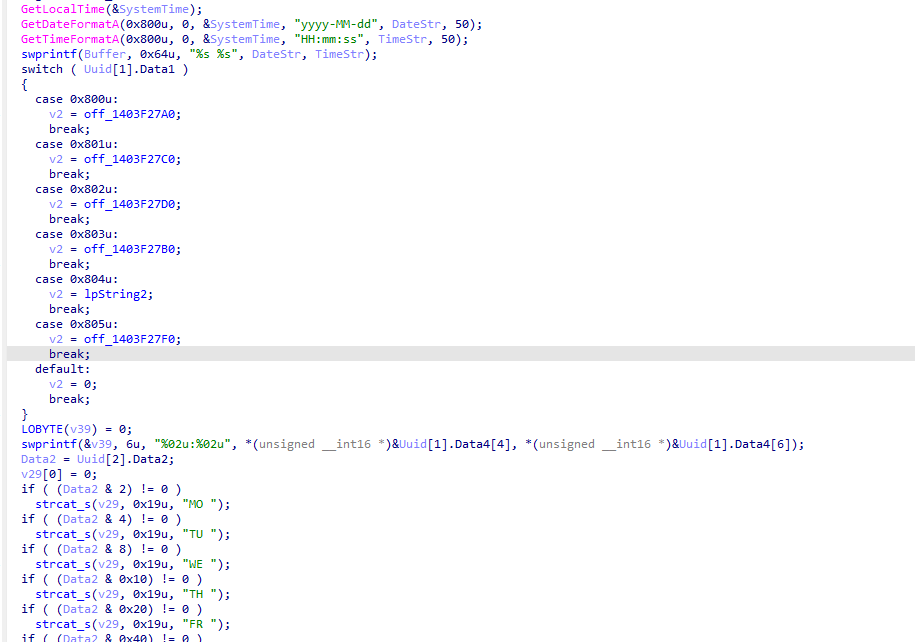Click the Buffer variable in swprintf
The image size is (915, 642).
tap(104, 54)
